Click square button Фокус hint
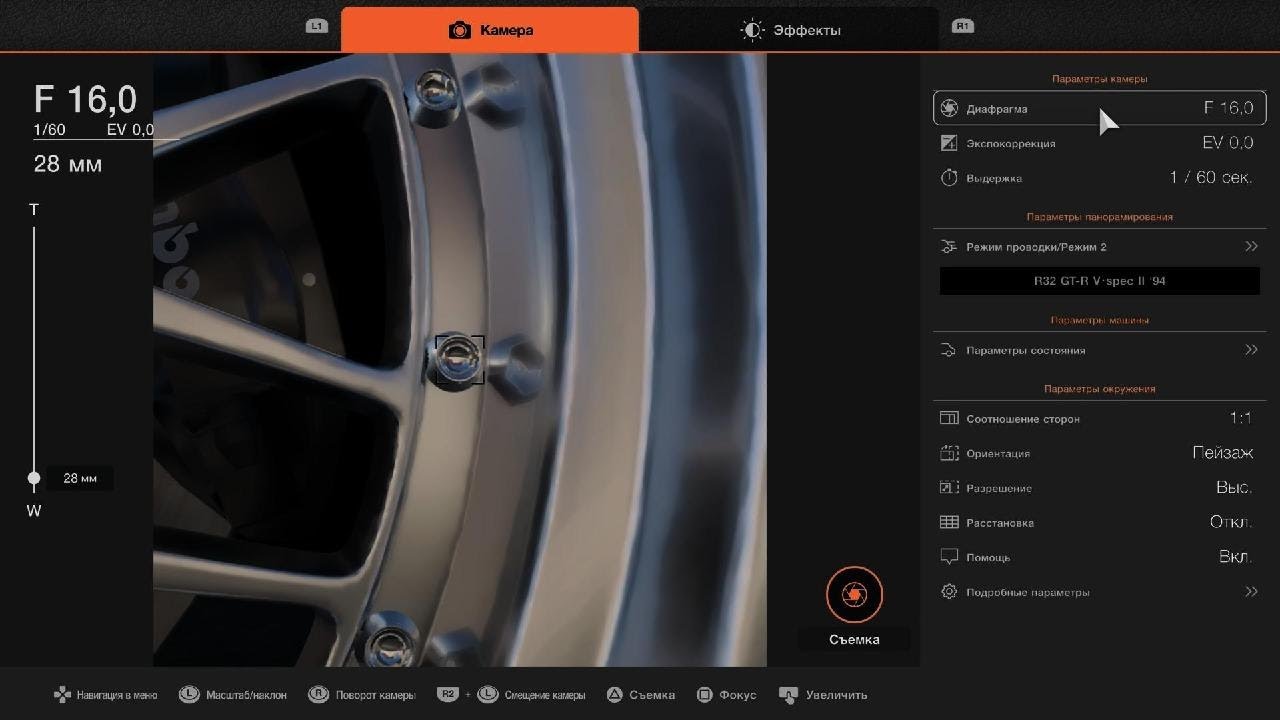Image resolution: width=1280 pixels, height=720 pixels. (726, 695)
